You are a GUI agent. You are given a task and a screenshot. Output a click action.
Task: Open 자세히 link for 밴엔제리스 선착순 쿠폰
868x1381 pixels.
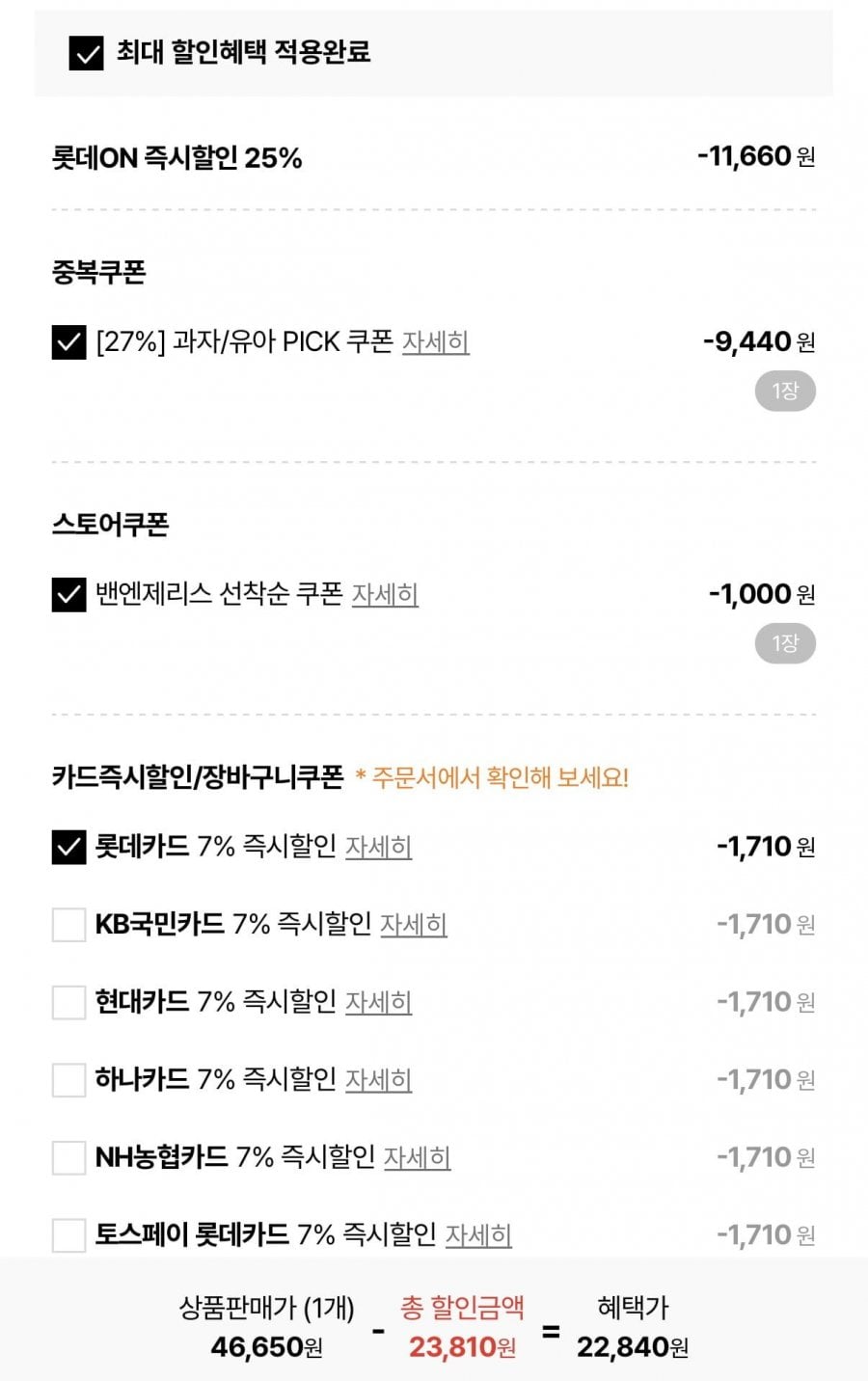(x=384, y=595)
